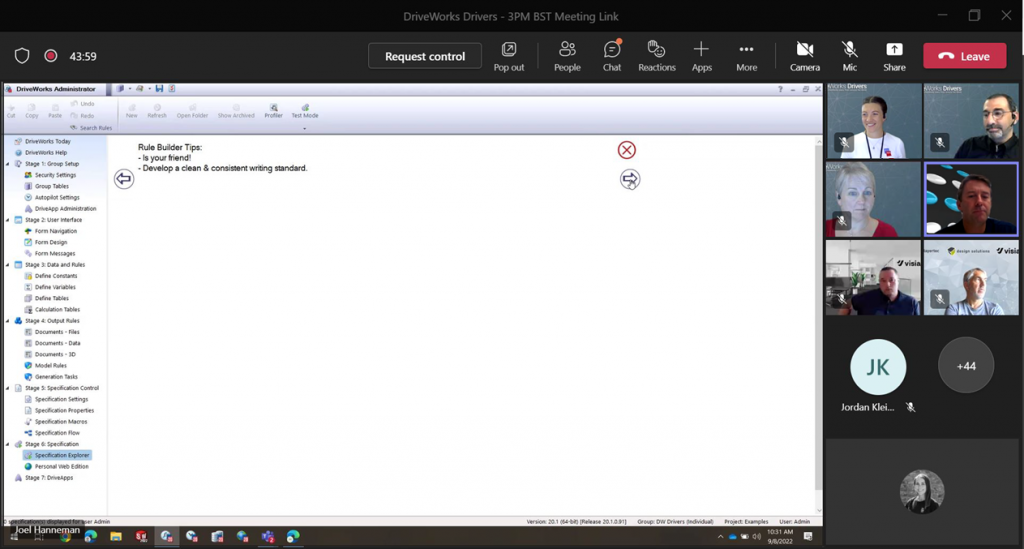Open Specification Settings

(56, 399)
